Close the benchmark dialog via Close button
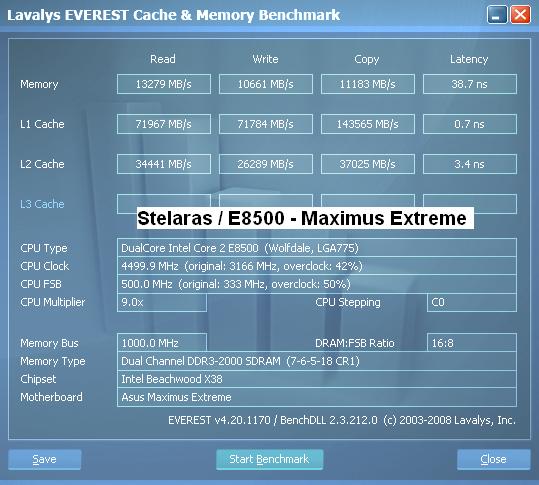The height and width of the screenshot is (485, 539). (494, 459)
